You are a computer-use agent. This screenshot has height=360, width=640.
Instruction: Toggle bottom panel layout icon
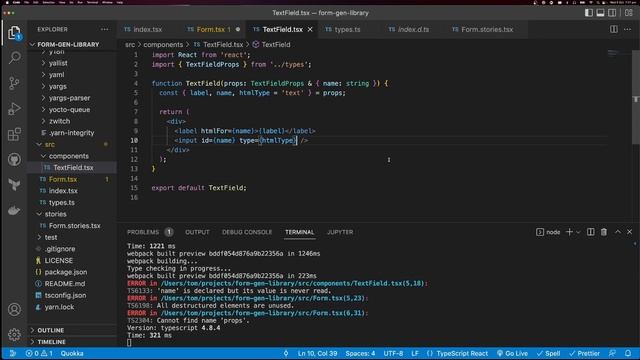point(600,13)
